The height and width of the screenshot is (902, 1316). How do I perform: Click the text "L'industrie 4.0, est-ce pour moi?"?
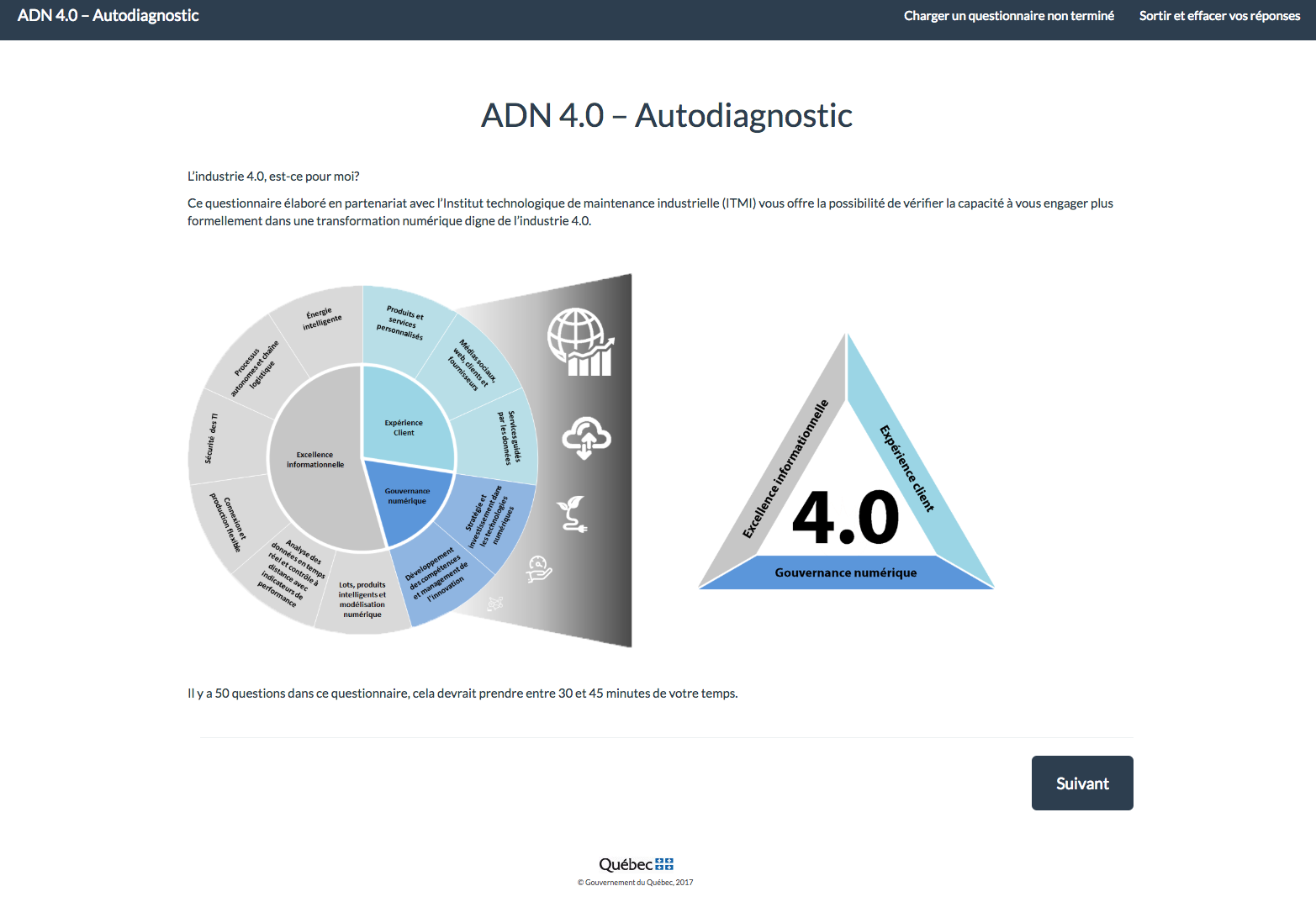[273, 177]
